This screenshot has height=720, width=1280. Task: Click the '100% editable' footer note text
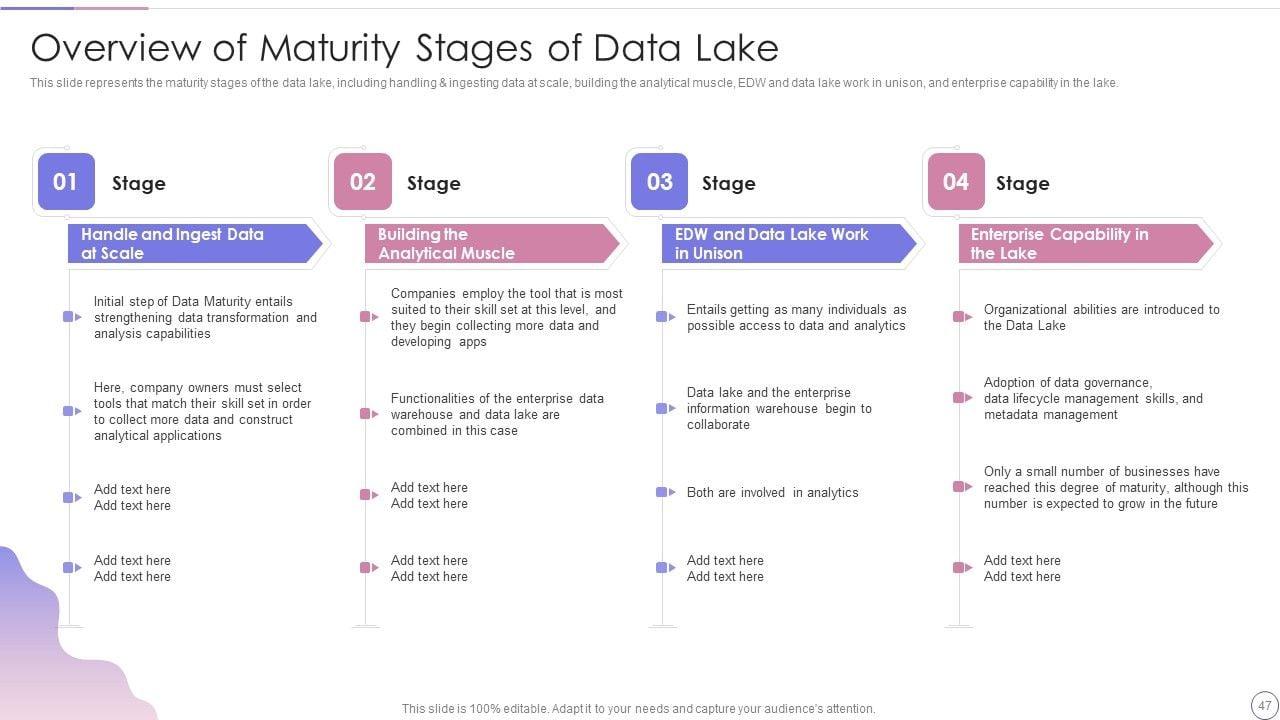638,709
